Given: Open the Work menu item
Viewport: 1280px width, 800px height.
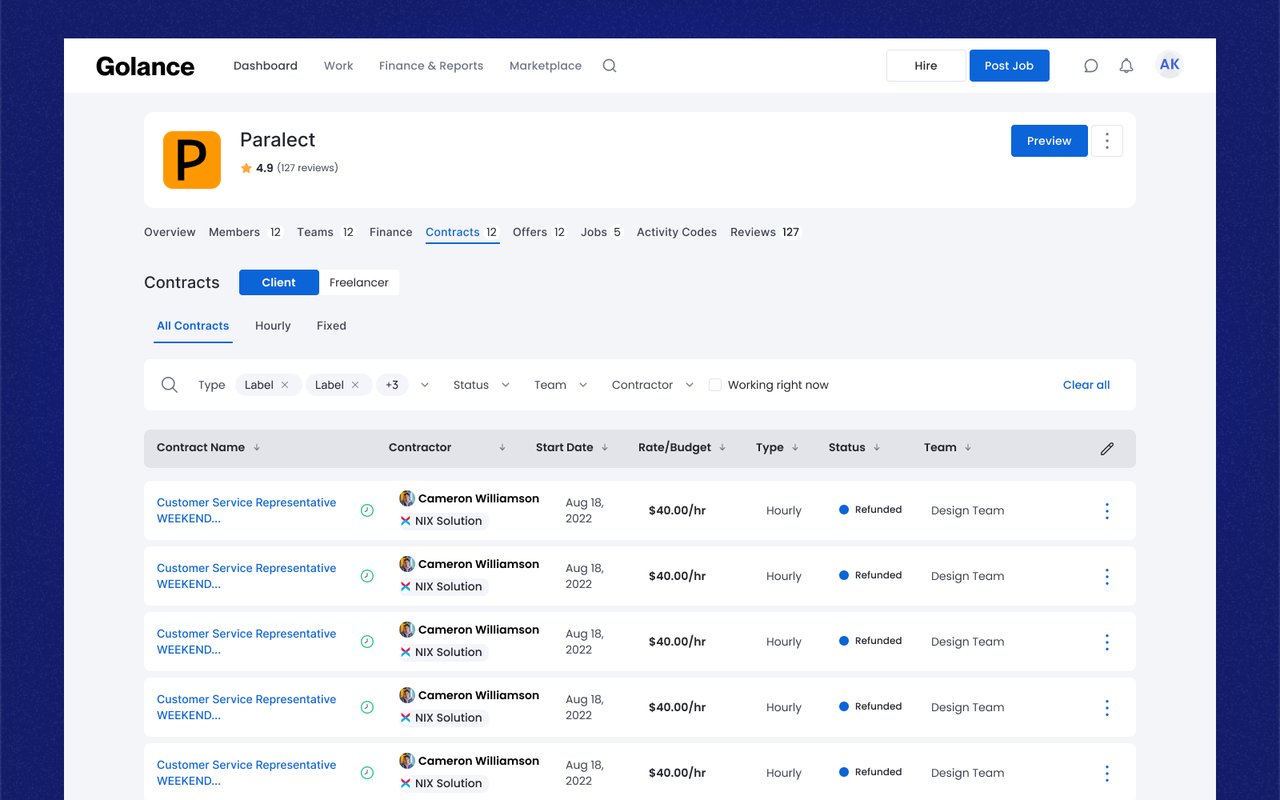Looking at the screenshot, I should click(x=338, y=66).
